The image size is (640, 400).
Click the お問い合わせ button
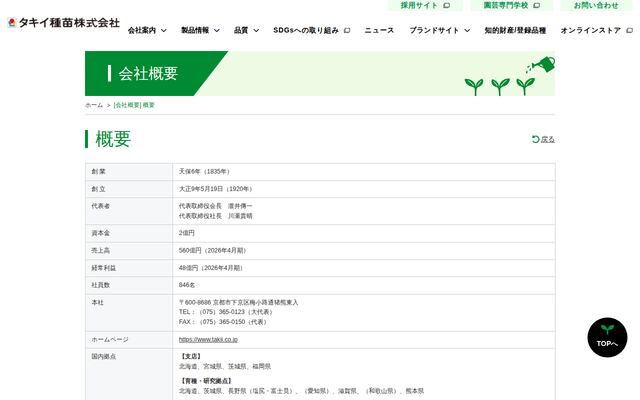(596, 6)
